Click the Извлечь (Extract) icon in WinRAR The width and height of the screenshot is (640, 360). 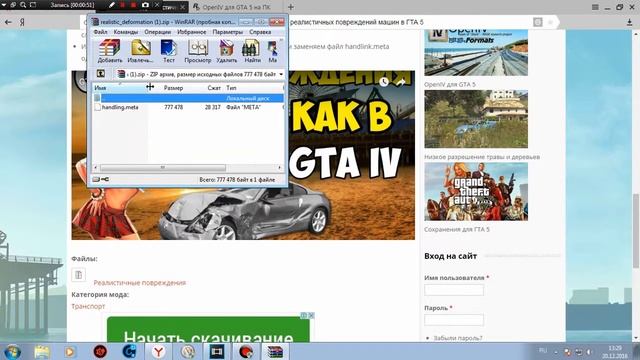click(x=140, y=51)
